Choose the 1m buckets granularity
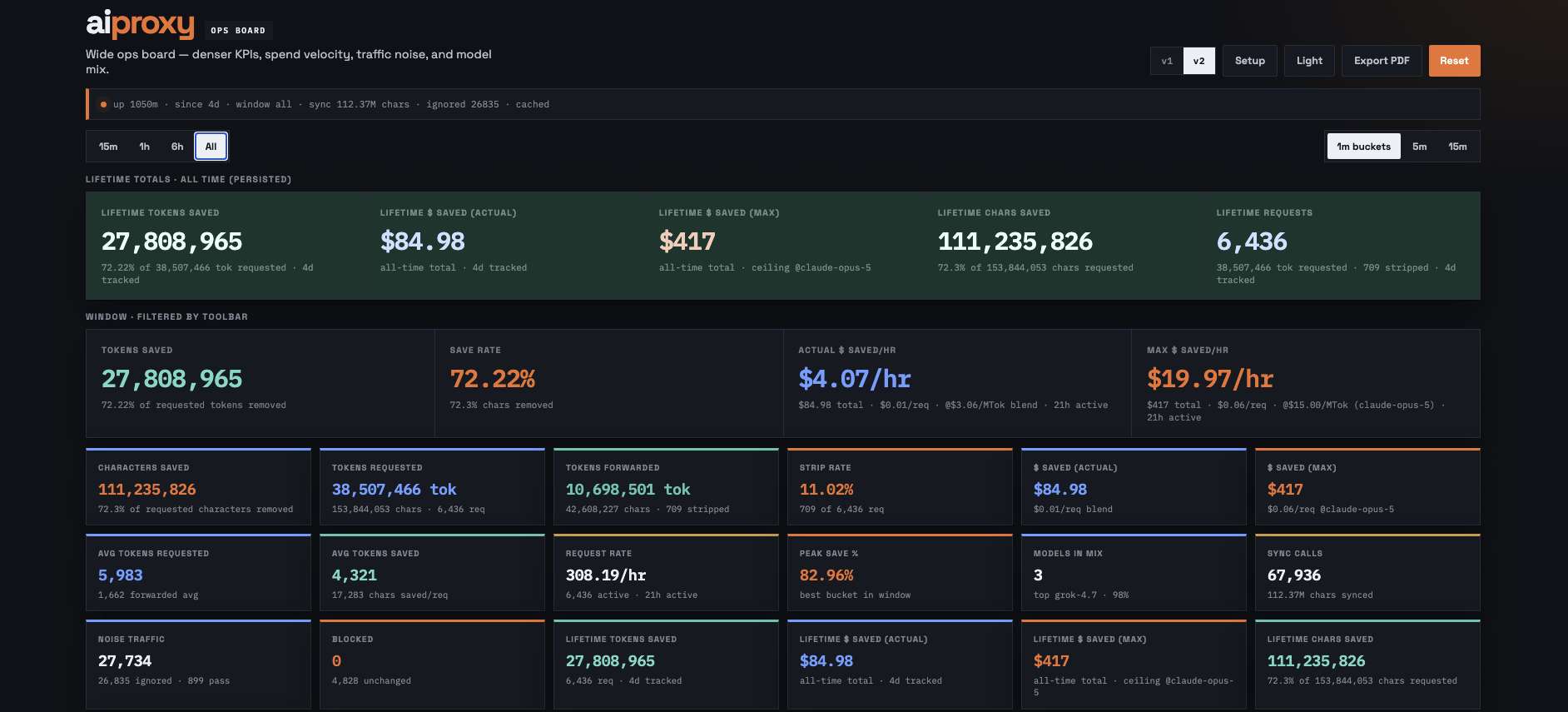Image resolution: width=1568 pixels, height=712 pixels. (x=1363, y=147)
